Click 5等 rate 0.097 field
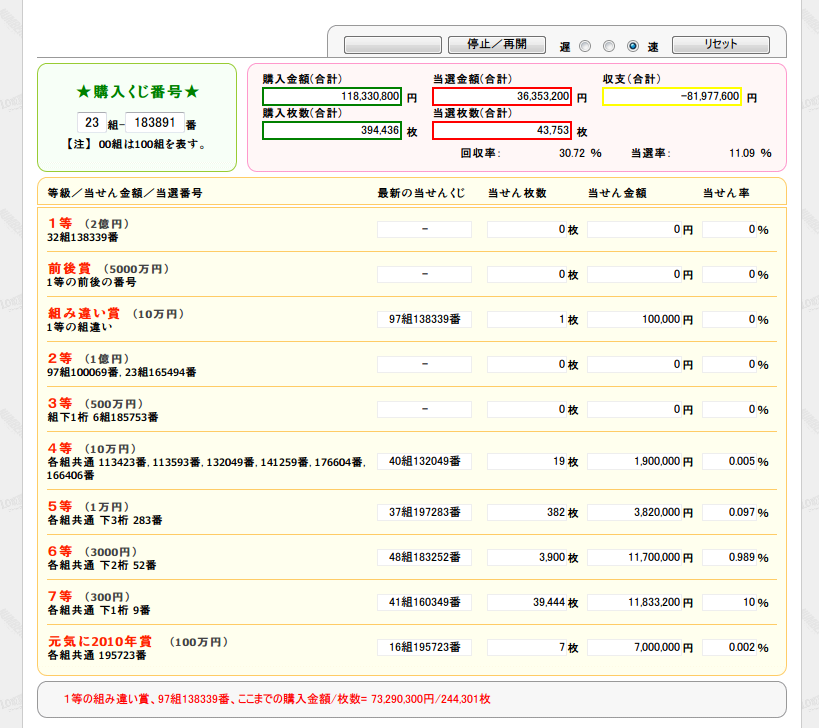This screenshot has height=728, width=819. pos(729,513)
